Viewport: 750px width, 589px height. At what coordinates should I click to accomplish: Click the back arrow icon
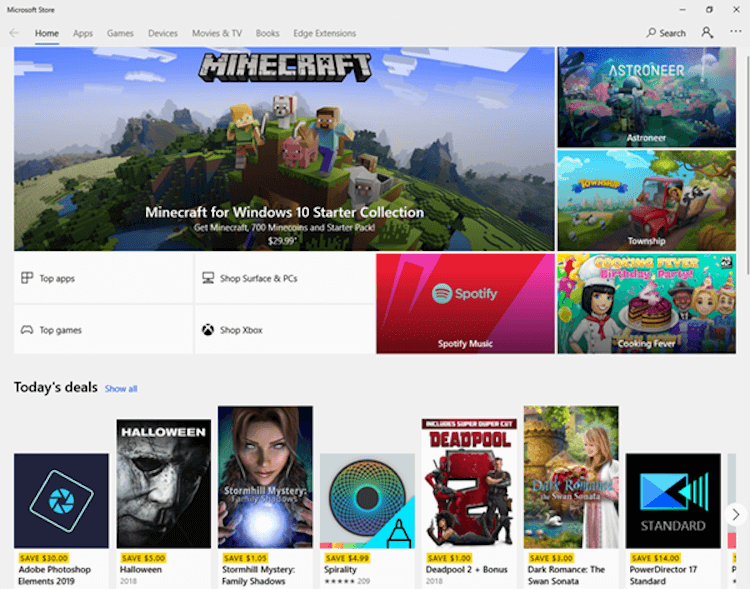(x=14, y=33)
